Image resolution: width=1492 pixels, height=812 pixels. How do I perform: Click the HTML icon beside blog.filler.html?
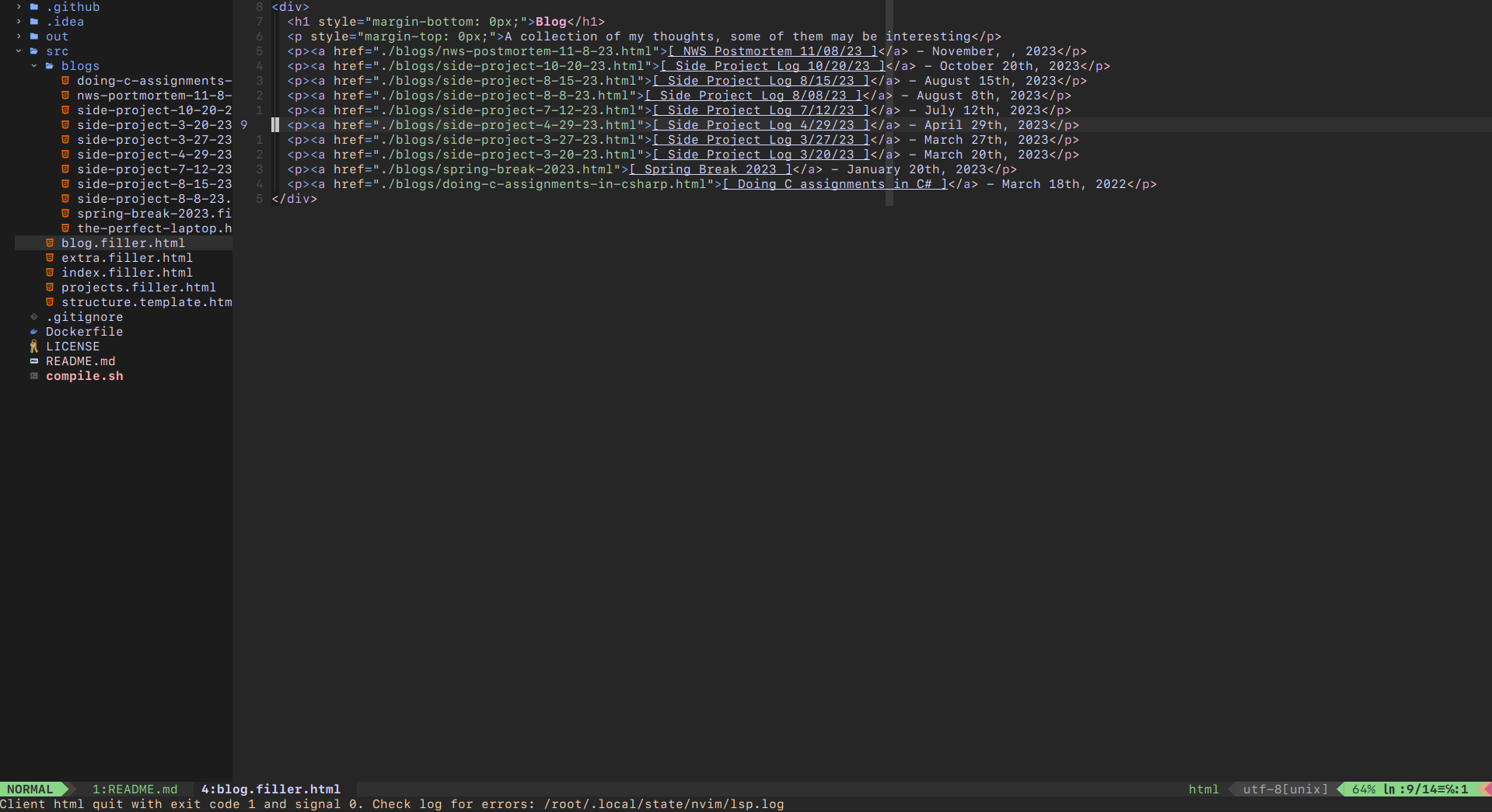click(x=50, y=243)
